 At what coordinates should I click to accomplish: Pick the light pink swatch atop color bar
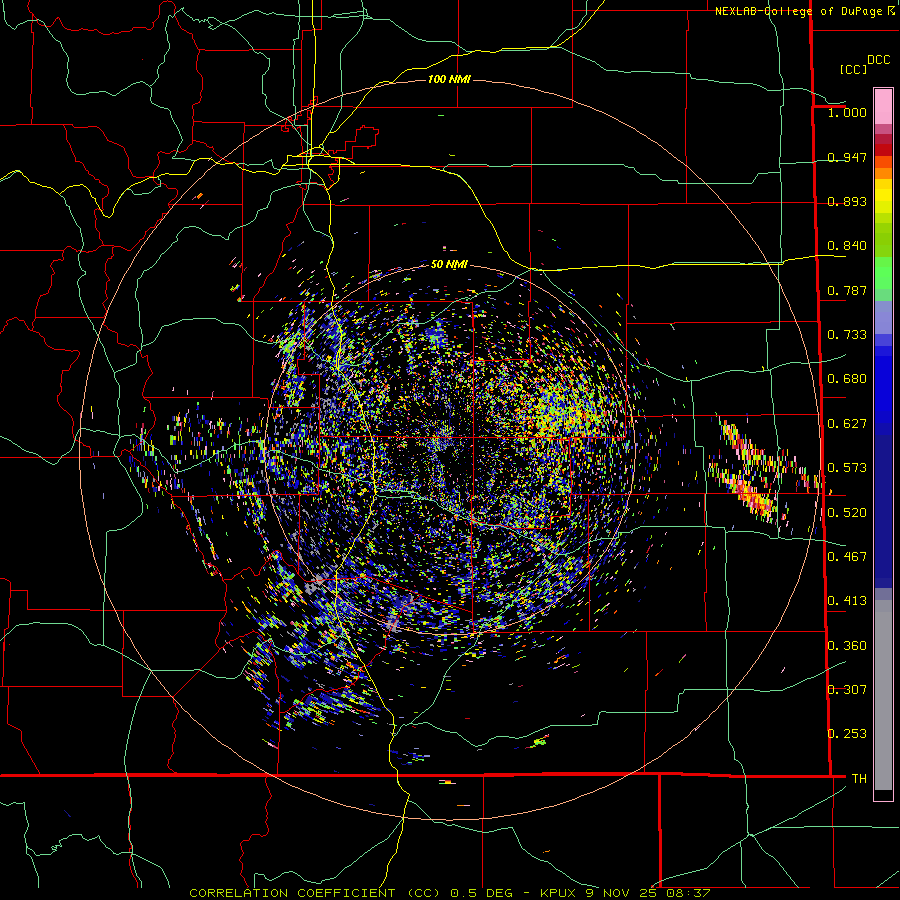883,106
